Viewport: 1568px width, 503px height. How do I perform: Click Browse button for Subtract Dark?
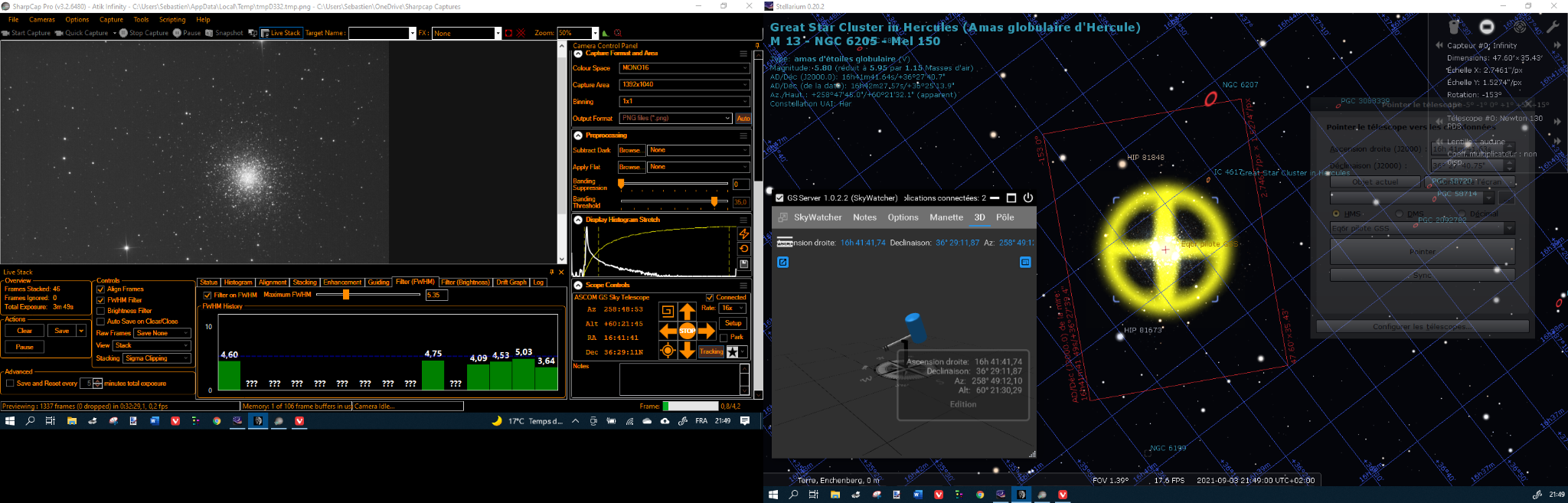[630, 150]
